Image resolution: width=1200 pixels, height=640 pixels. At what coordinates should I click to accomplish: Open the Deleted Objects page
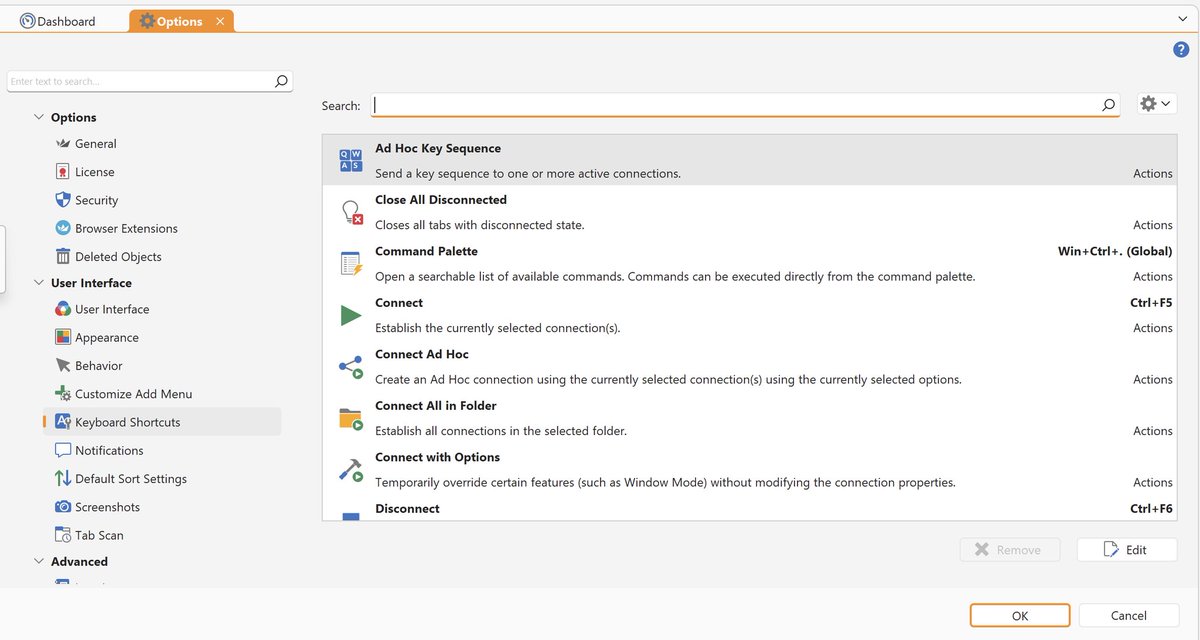[x=118, y=256]
